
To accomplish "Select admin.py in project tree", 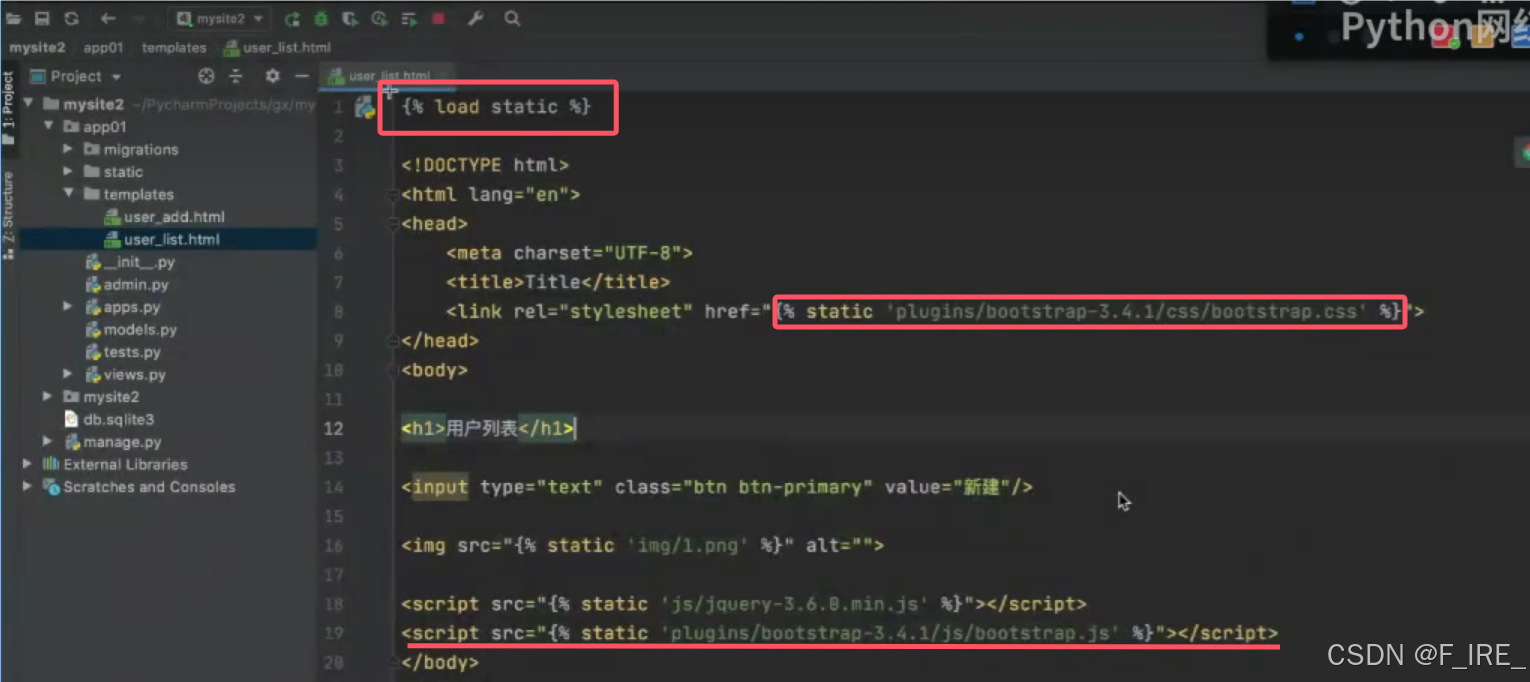I will (126, 284).
